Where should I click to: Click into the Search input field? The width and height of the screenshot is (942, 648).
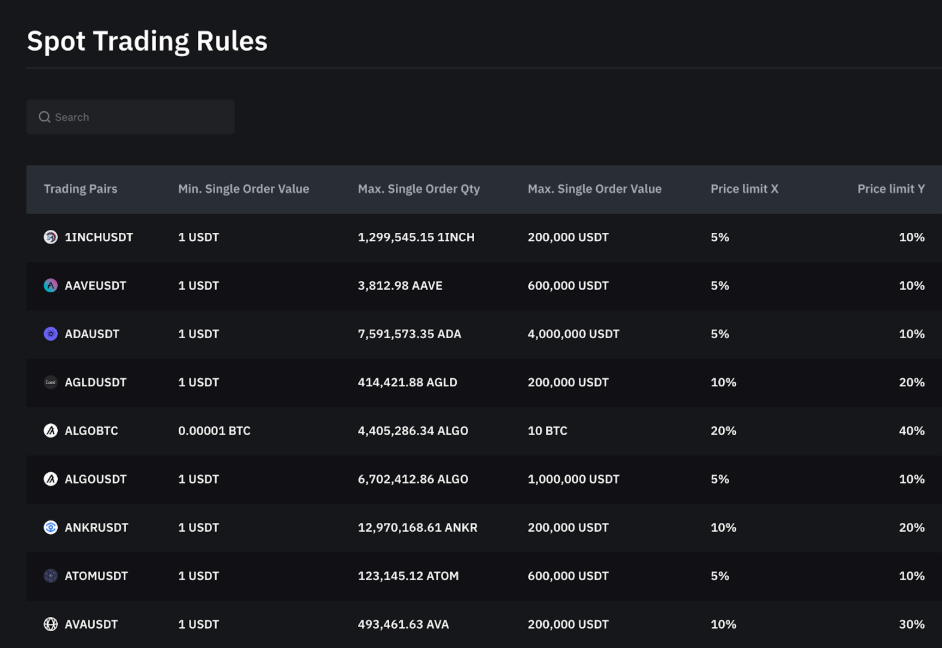coord(130,117)
